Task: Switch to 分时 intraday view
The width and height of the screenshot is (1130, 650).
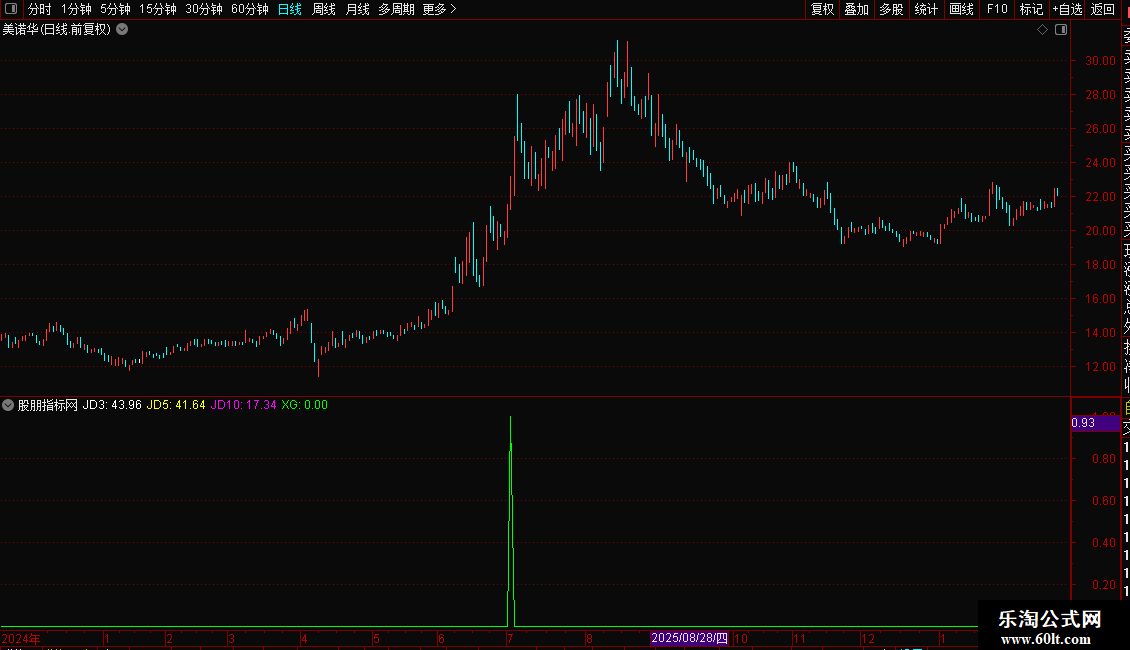Action: tap(40, 9)
